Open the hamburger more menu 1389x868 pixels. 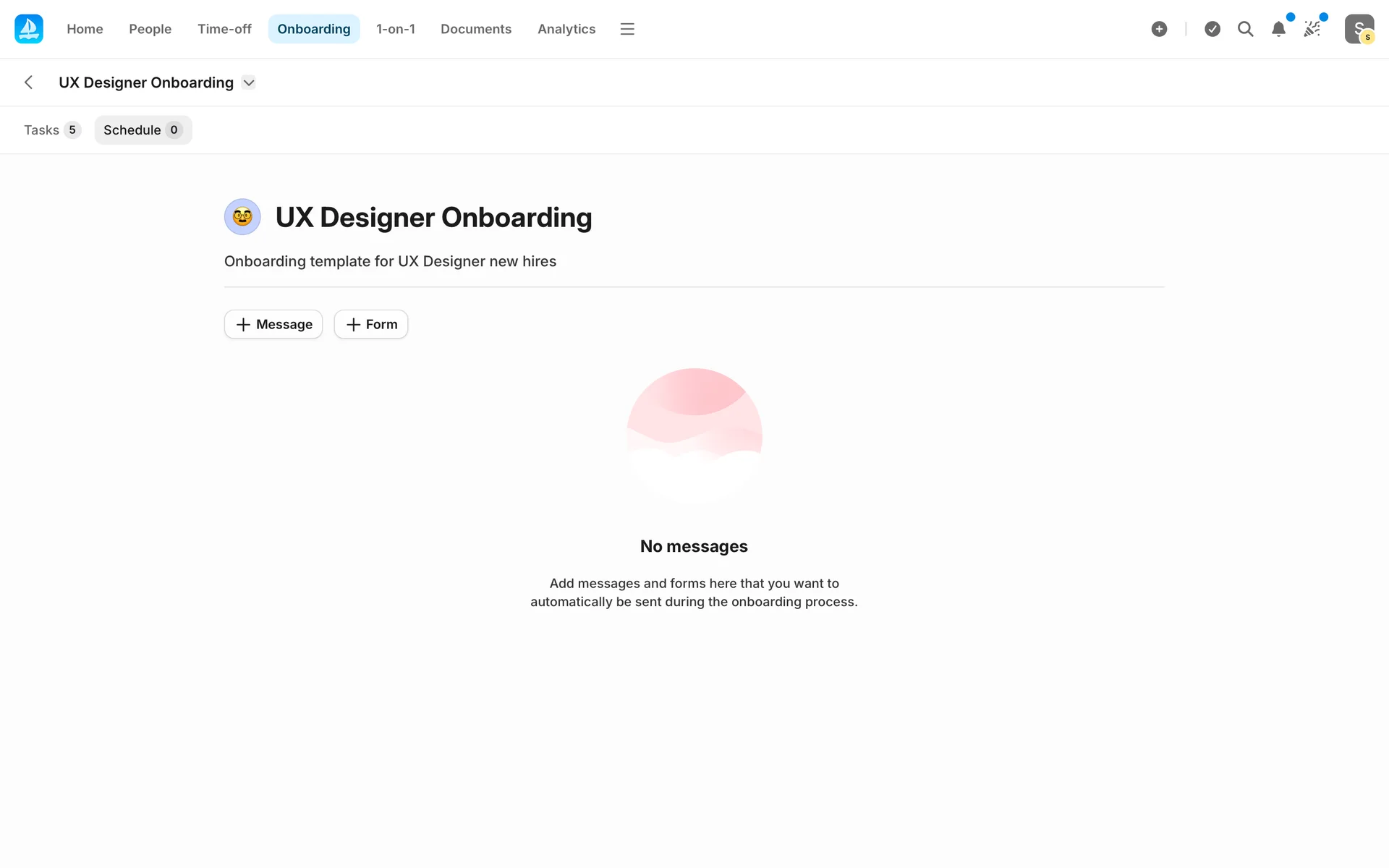(627, 29)
